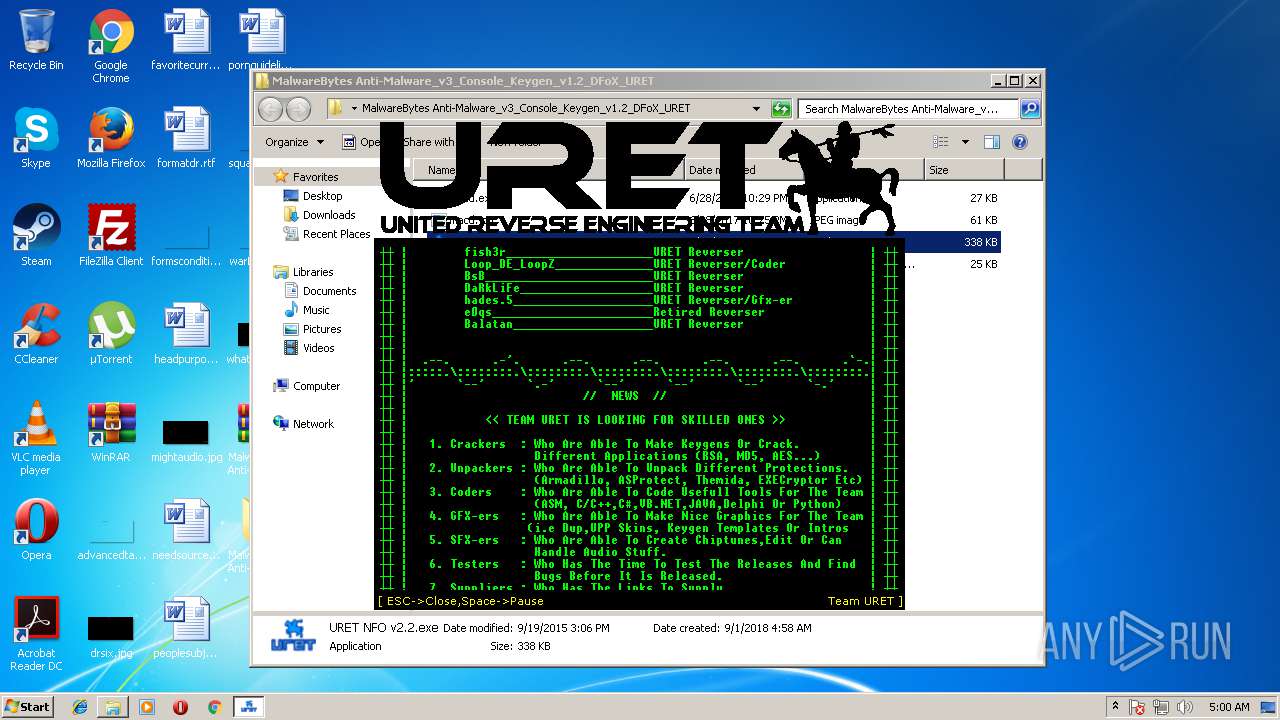Viewport: 1280px width, 720px height.
Task: Expand address bar history dropdown
Action: [756, 108]
